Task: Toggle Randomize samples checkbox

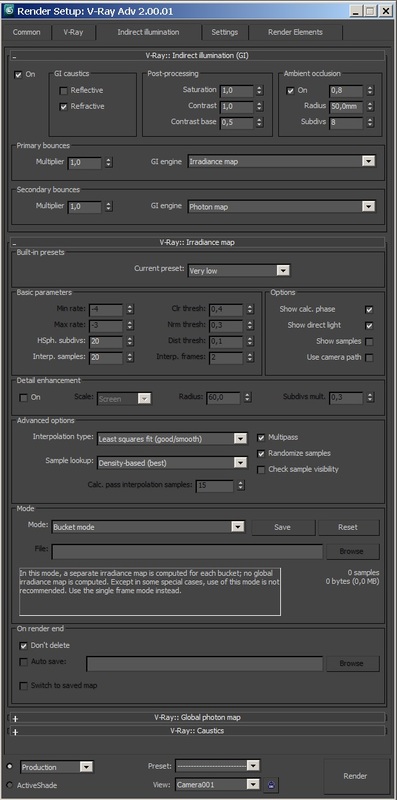Action: (x=261, y=454)
